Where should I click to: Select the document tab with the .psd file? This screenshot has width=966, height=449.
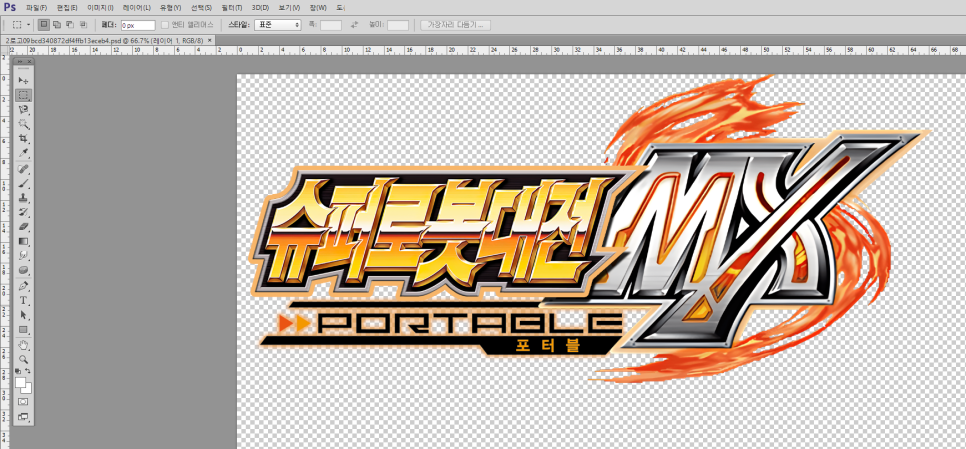point(105,40)
